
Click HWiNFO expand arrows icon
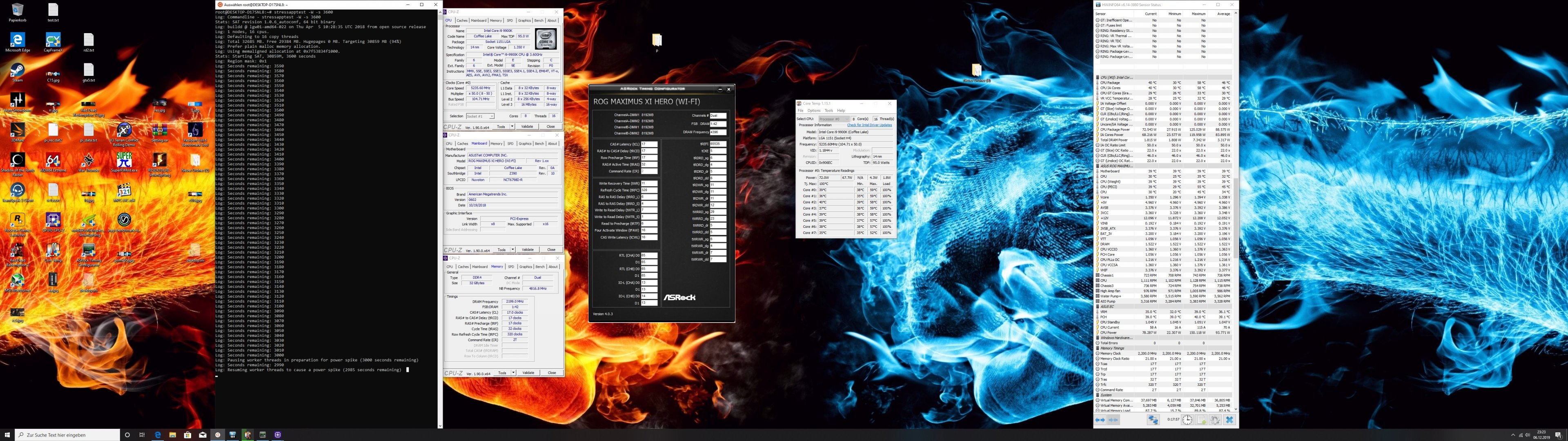[1100, 420]
